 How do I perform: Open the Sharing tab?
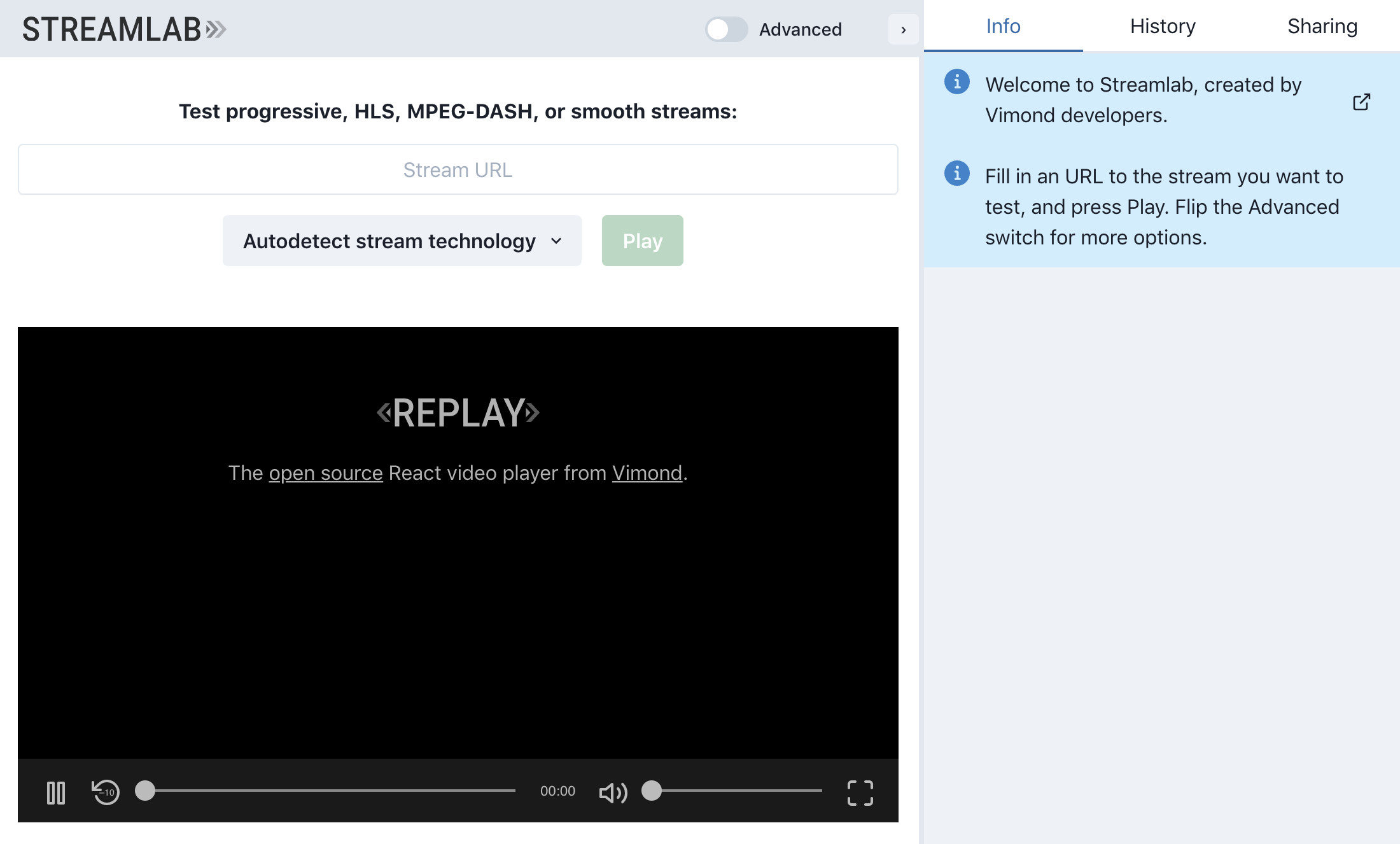coord(1322,26)
